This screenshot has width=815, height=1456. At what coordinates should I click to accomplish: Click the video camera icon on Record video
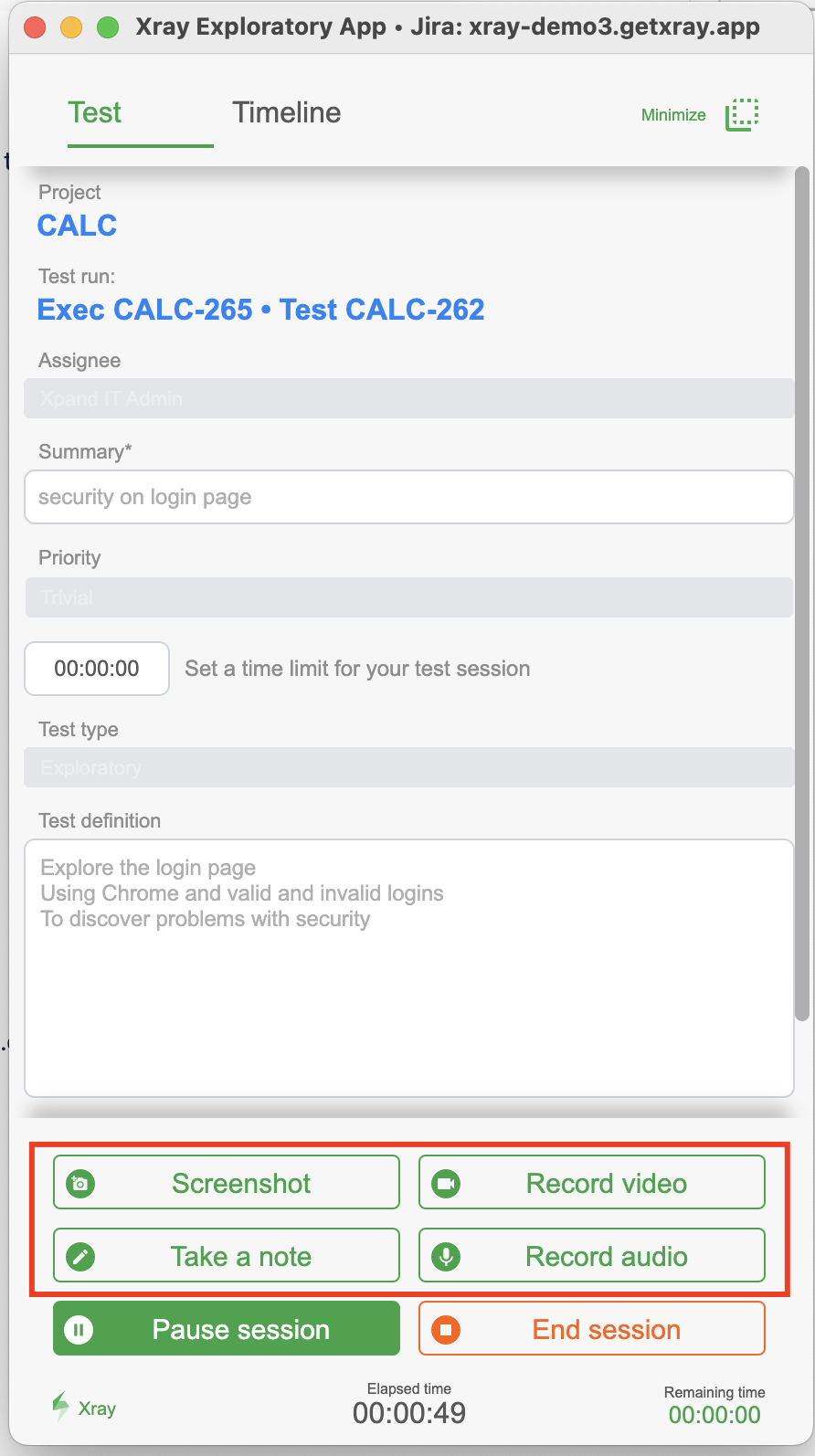pyautogui.click(x=446, y=1184)
